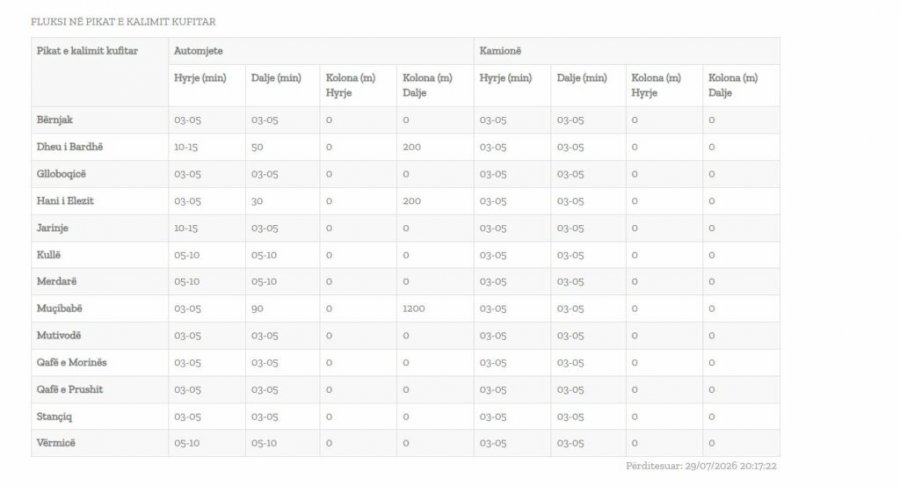Click the FLUKSI NË PIKAT E KALIMIT KUFITAR title
This screenshot has height=486, width=900.
coord(123,22)
